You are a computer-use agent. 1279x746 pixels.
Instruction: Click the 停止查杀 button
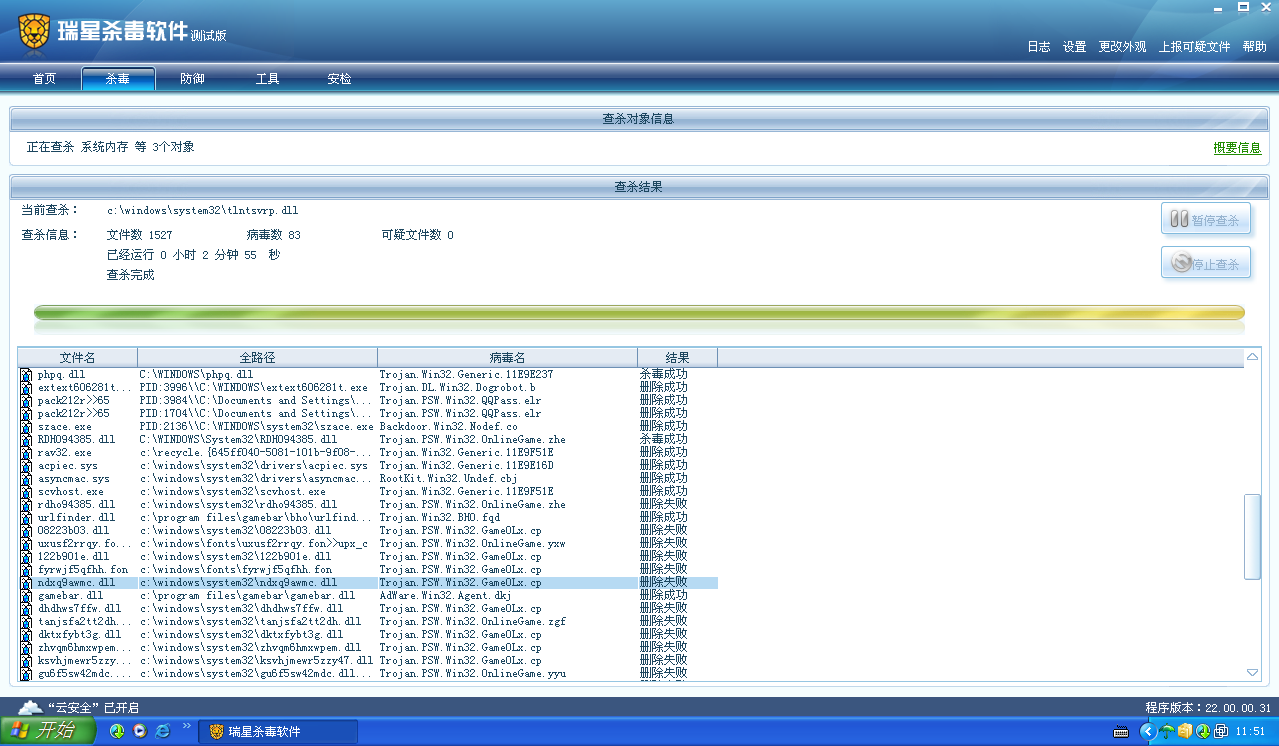pyautogui.click(x=1206, y=263)
